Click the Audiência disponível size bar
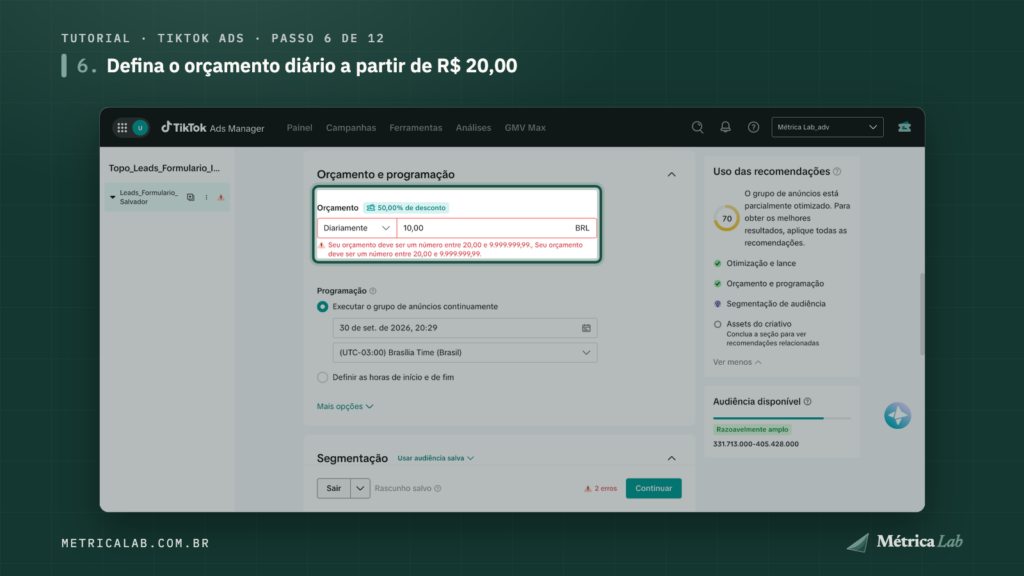 [782, 418]
